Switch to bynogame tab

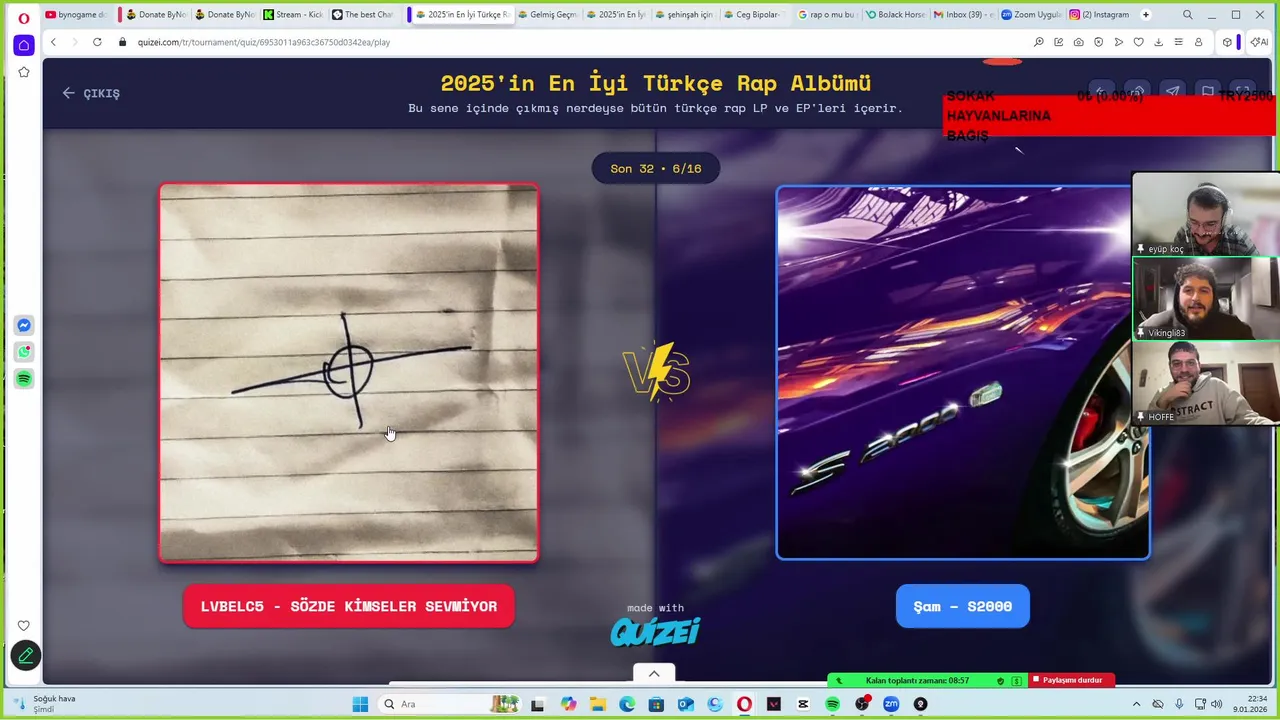76,15
